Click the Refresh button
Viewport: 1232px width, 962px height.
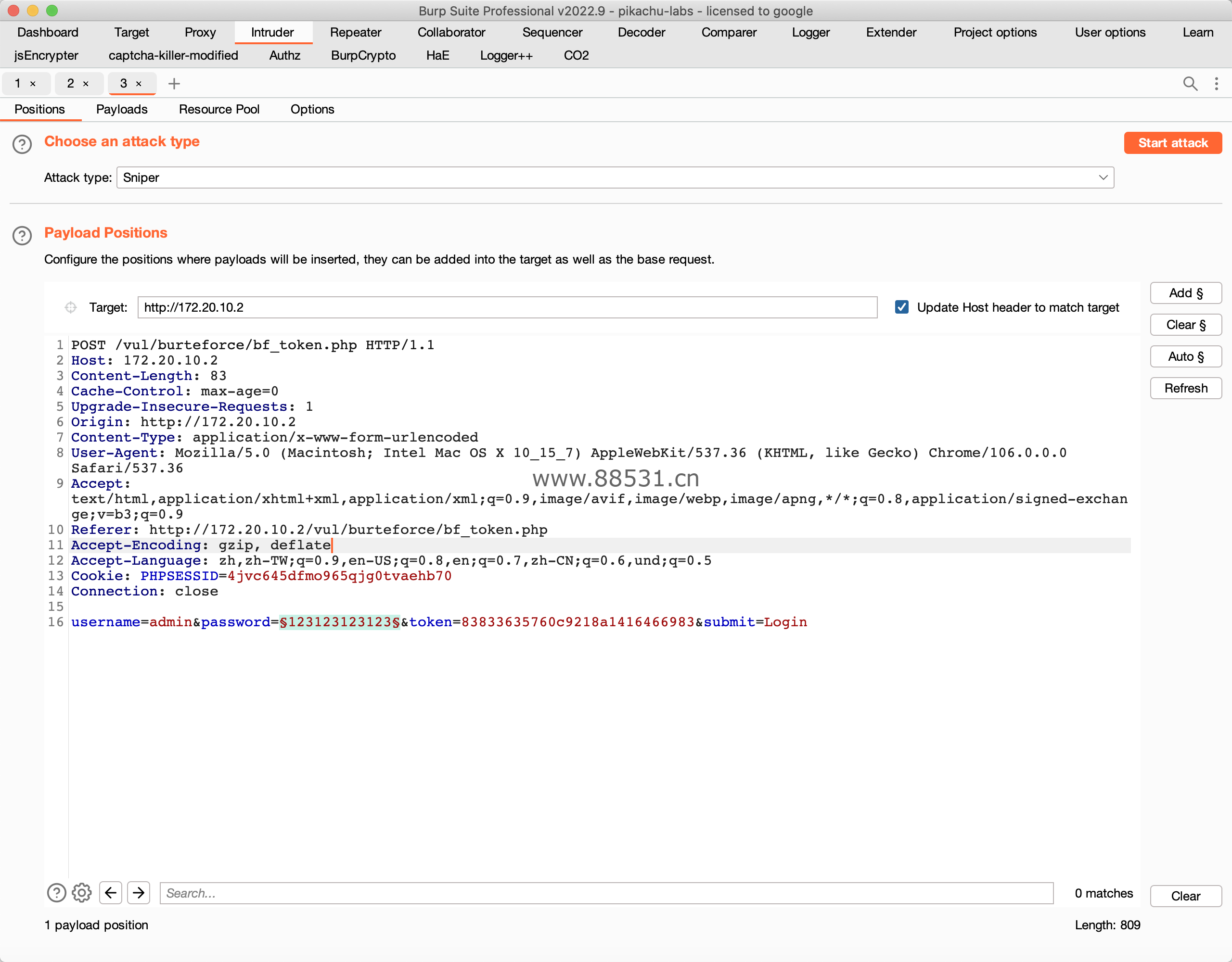click(1186, 388)
